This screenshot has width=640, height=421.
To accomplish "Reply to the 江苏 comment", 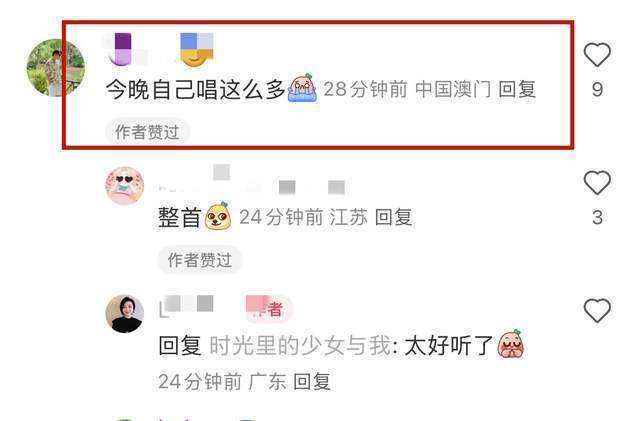I will pos(393,217).
